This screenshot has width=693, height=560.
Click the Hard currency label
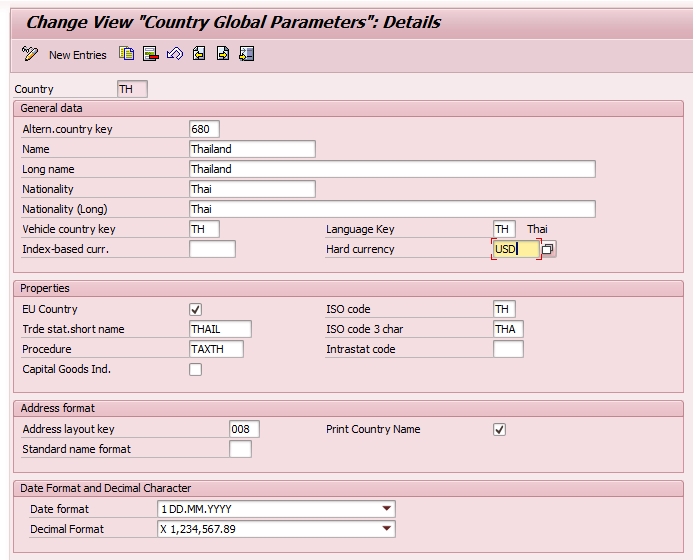(360, 249)
